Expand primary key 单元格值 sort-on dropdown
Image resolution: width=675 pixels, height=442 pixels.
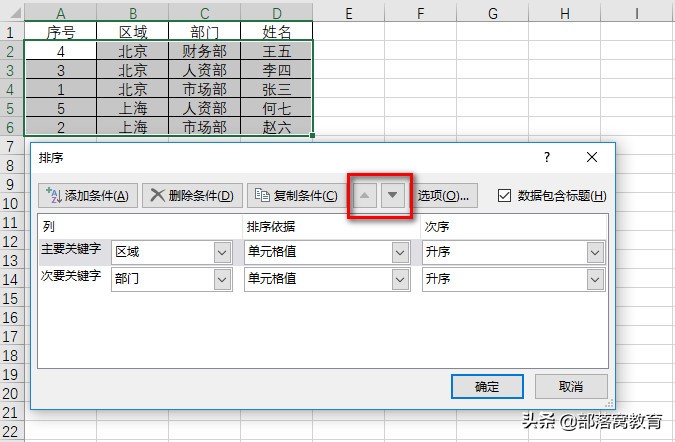[x=400, y=253]
